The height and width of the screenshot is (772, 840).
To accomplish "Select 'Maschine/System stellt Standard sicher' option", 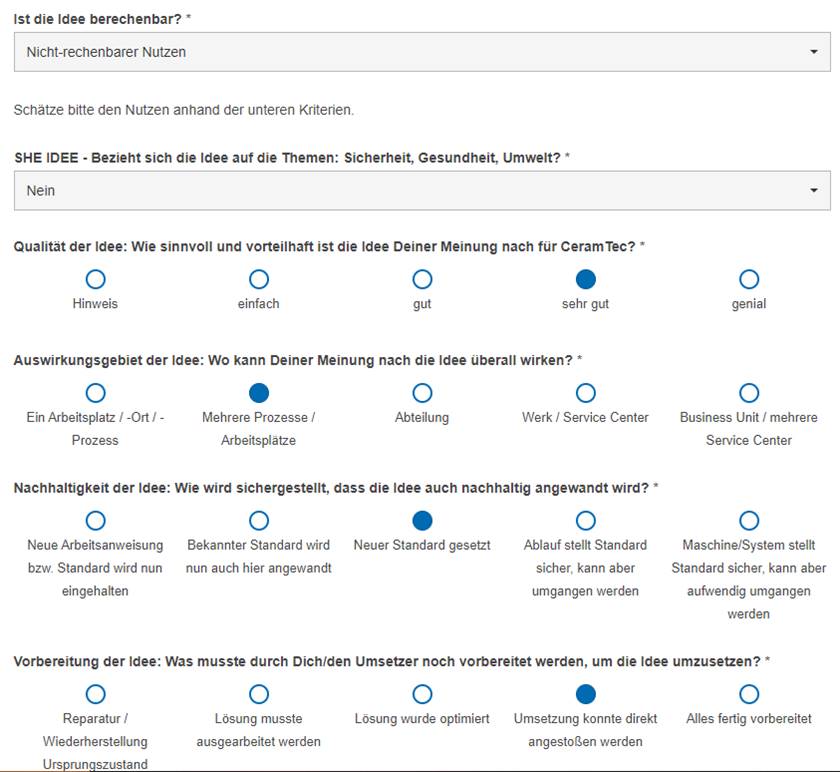I will [749, 520].
